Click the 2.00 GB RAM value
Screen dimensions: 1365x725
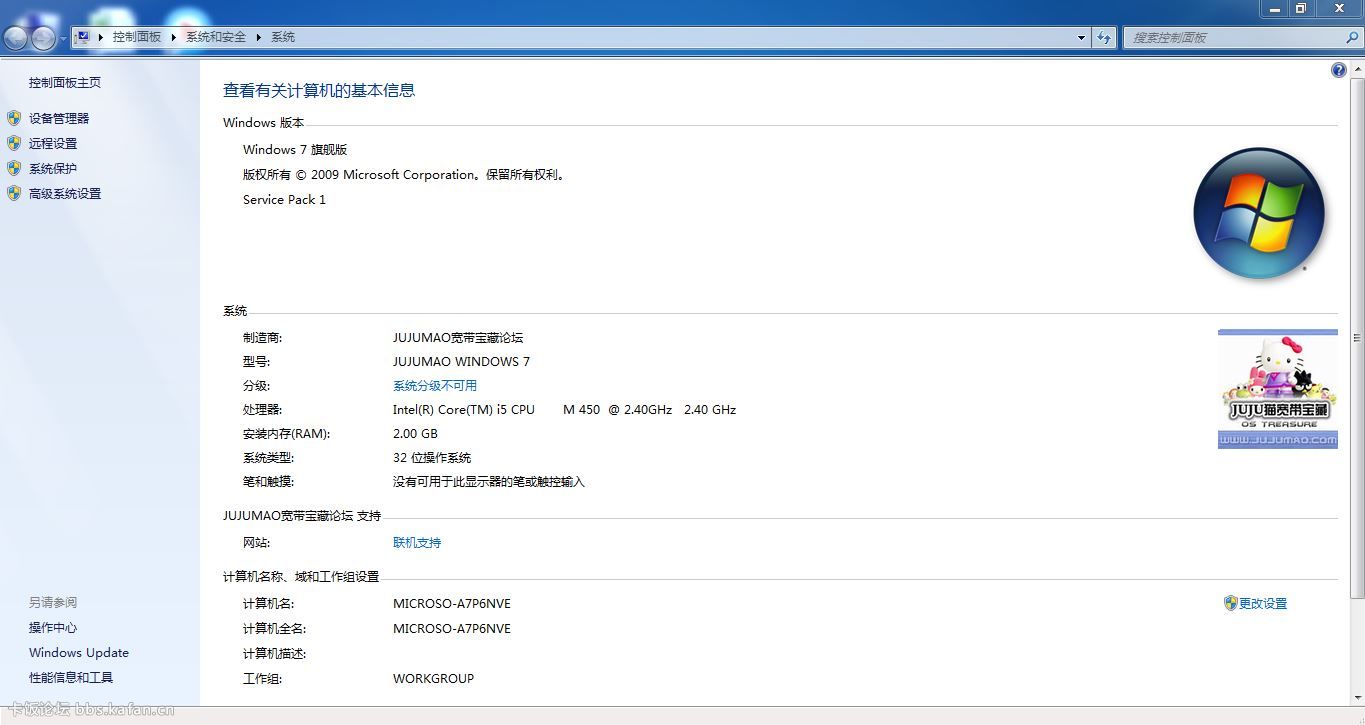[x=415, y=434]
